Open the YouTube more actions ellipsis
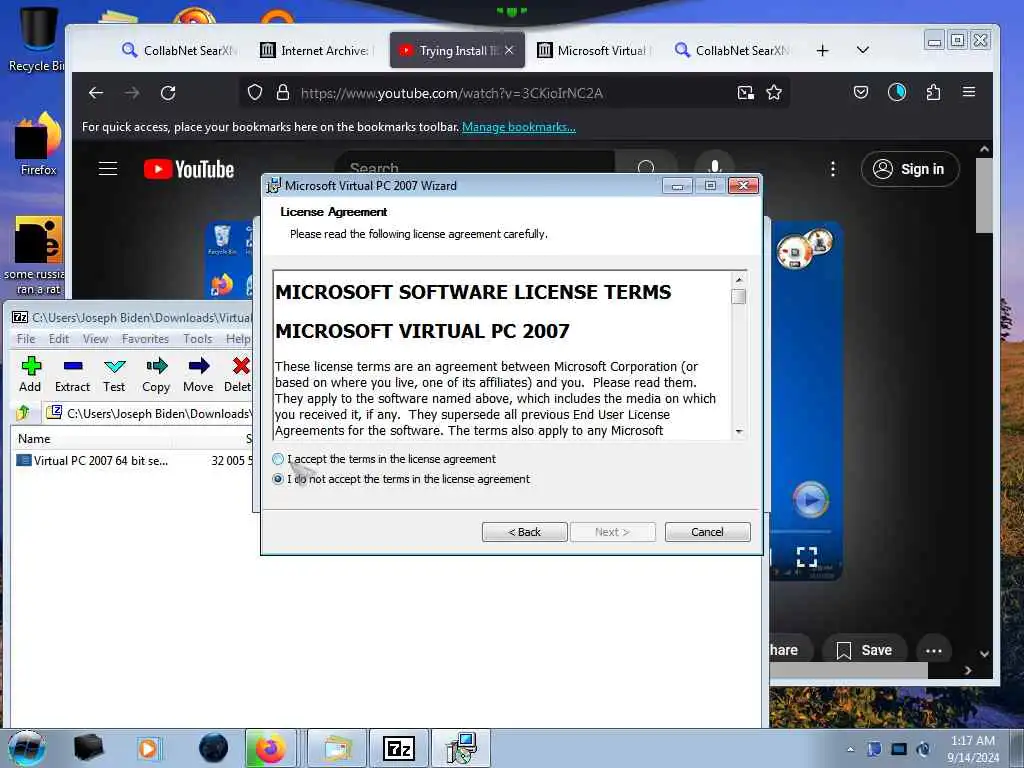 [x=934, y=650]
